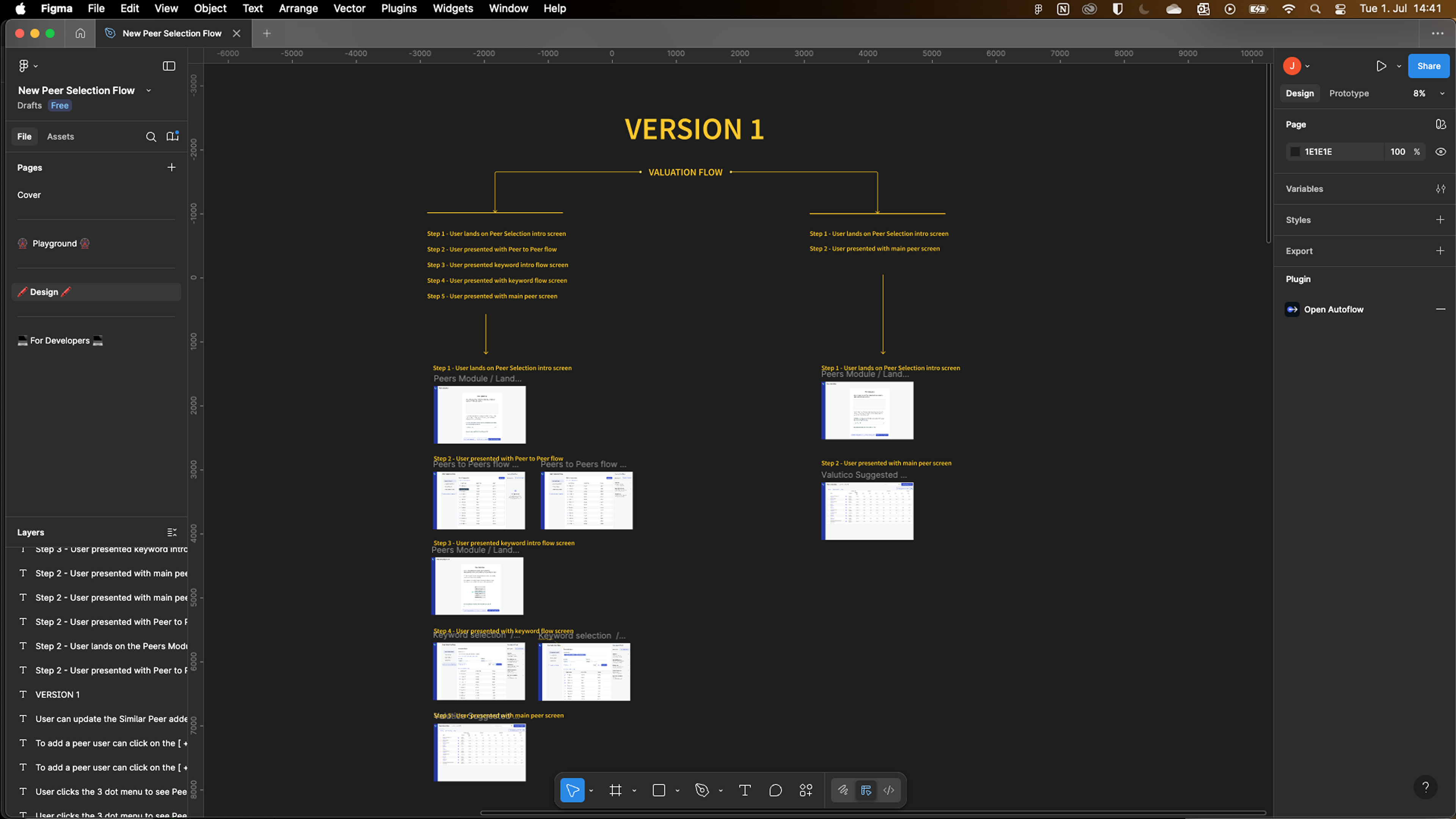Click the Rectangle shape tool
The image size is (1456, 819).
(x=659, y=790)
